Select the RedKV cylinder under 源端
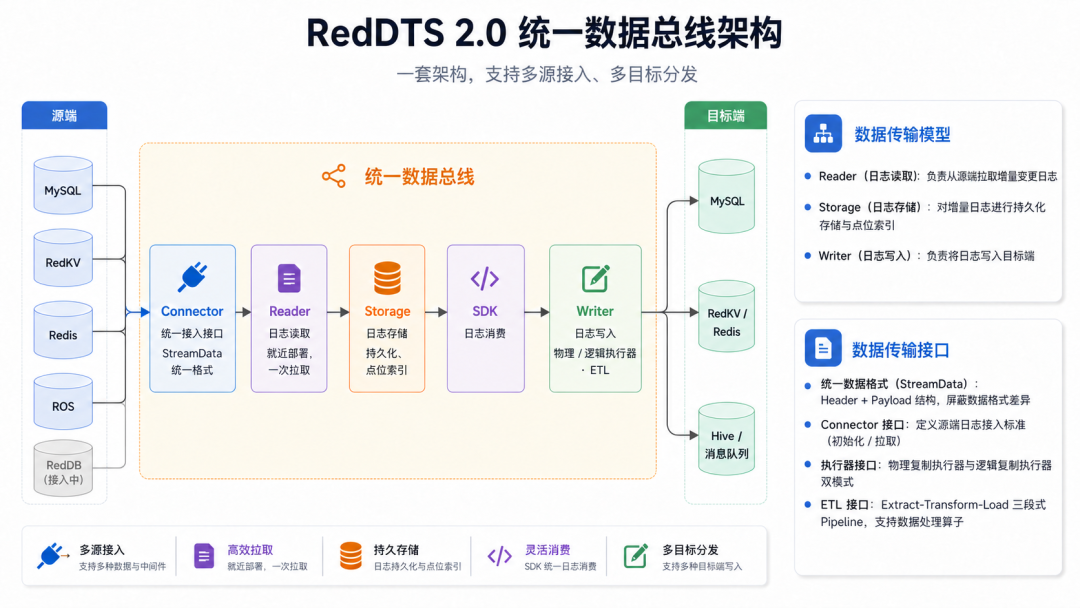Screen dimensions: 1080x608 [63, 258]
